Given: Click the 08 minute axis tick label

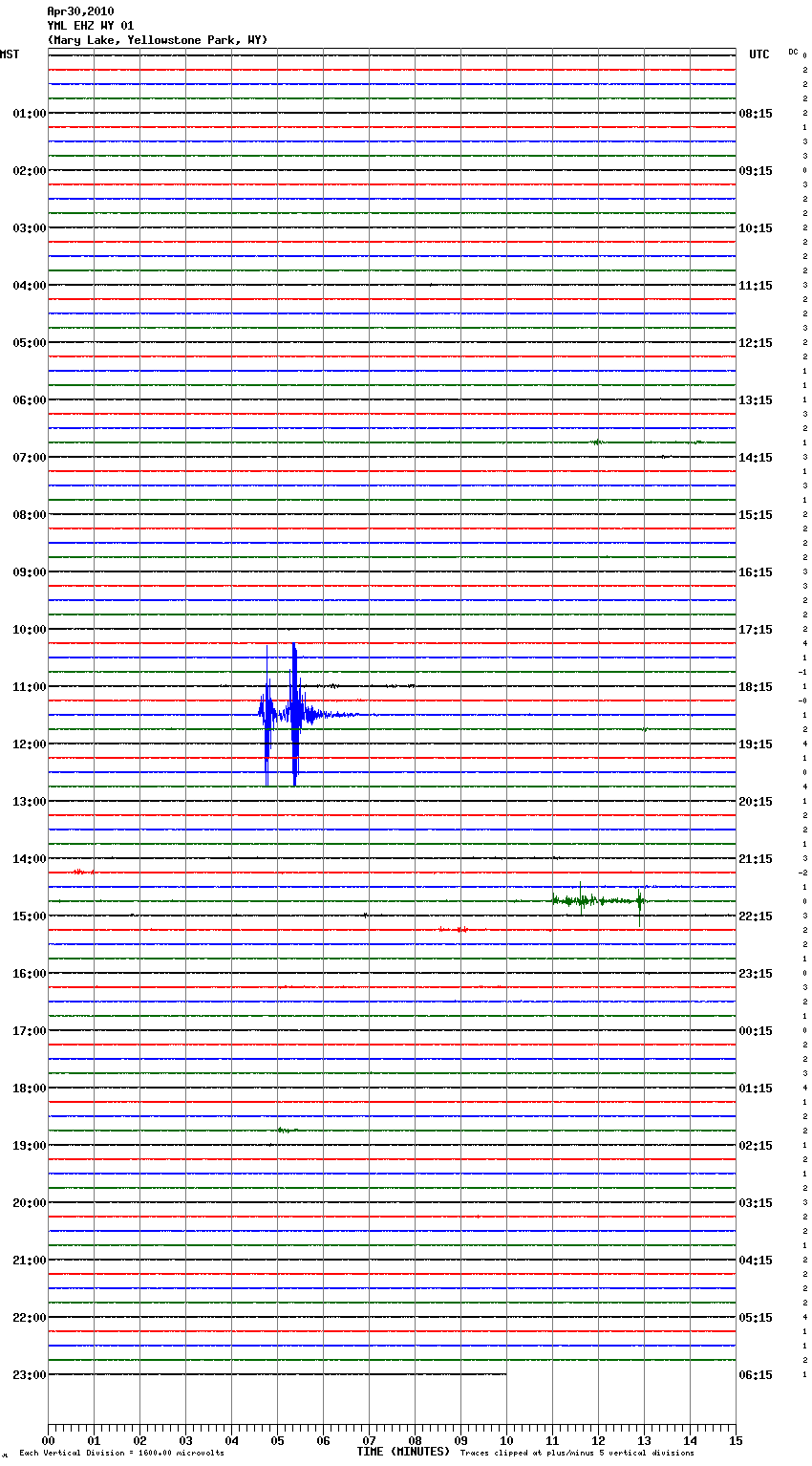Looking at the screenshot, I should coord(415,1441).
